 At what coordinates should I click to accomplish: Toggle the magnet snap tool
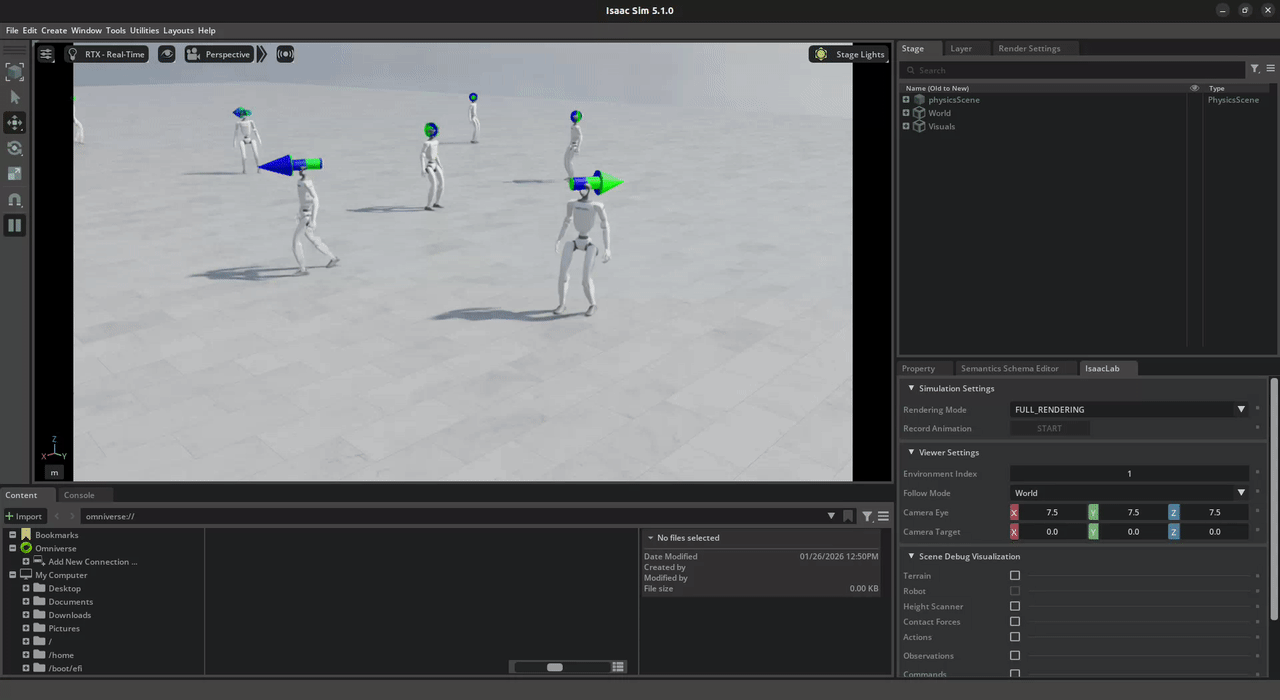coord(15,200)
